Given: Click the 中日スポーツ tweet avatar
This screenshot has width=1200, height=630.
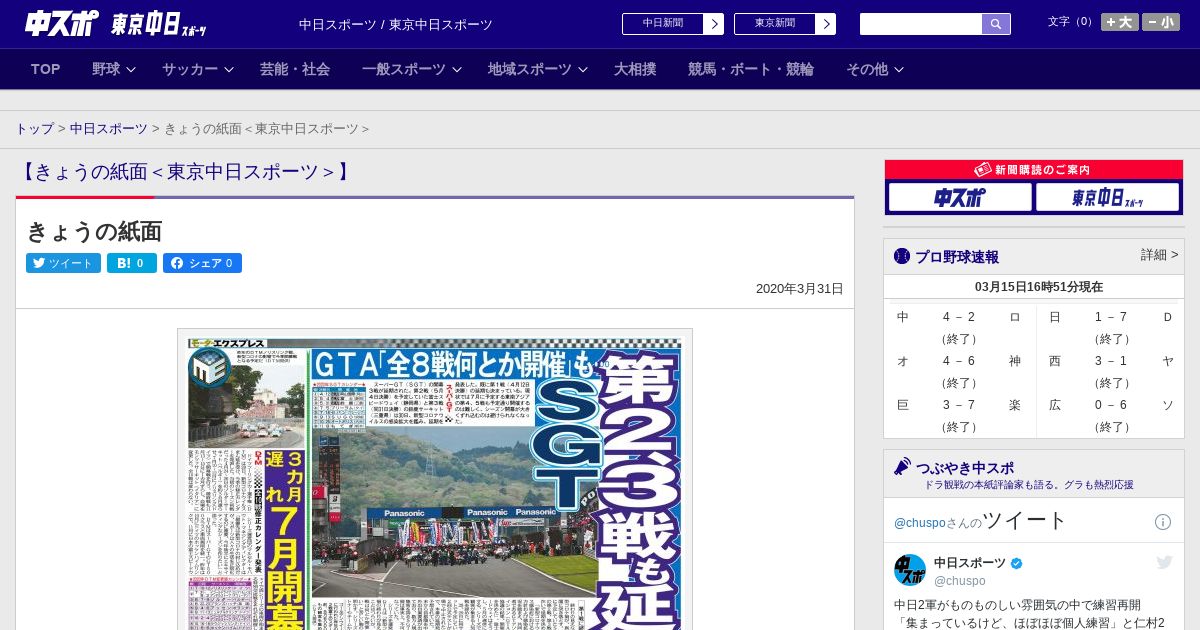Looking at the screenshot, I should pyautogui.click(x=910, y=570).
